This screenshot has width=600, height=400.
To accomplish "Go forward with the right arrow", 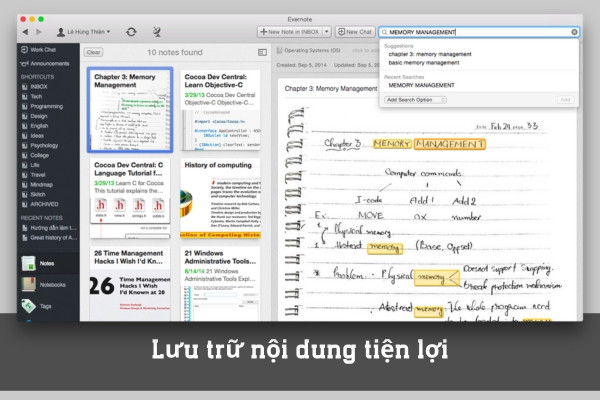I will tap(39, 32).
